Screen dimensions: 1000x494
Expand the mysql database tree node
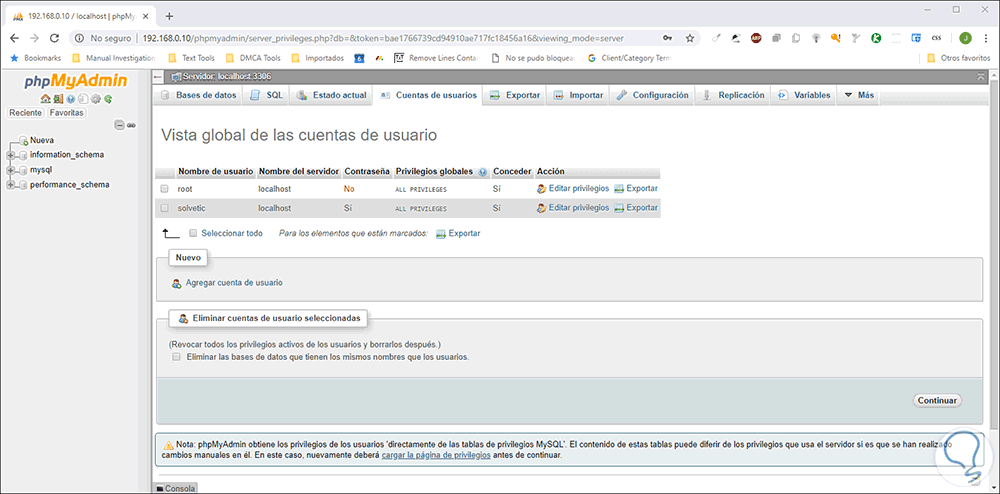click(x=10, y=170)
